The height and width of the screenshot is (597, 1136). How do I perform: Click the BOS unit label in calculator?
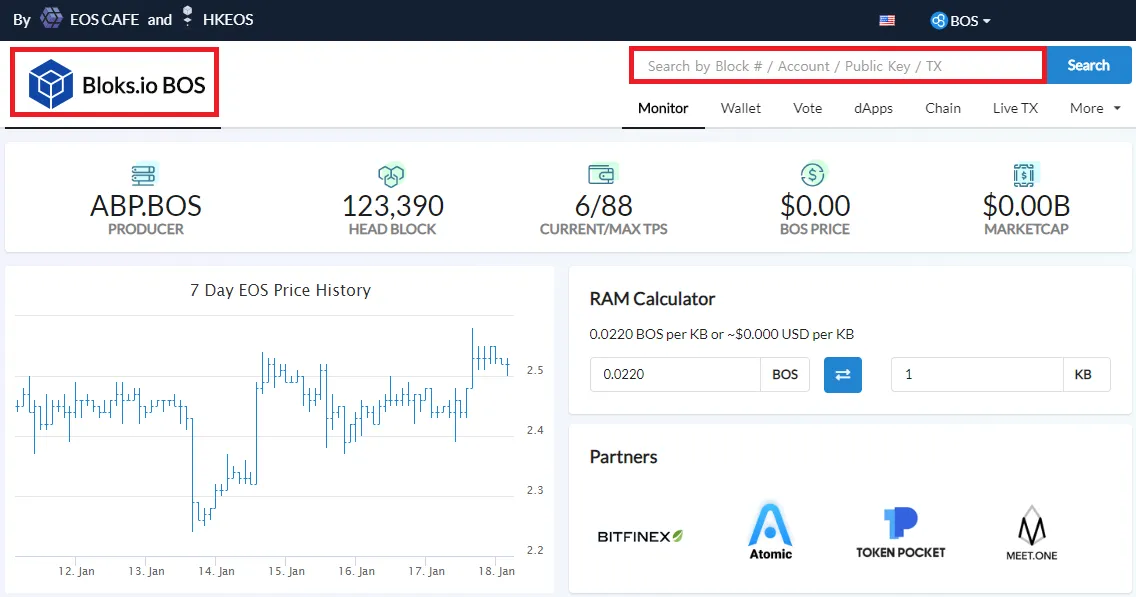coord(785,375)
